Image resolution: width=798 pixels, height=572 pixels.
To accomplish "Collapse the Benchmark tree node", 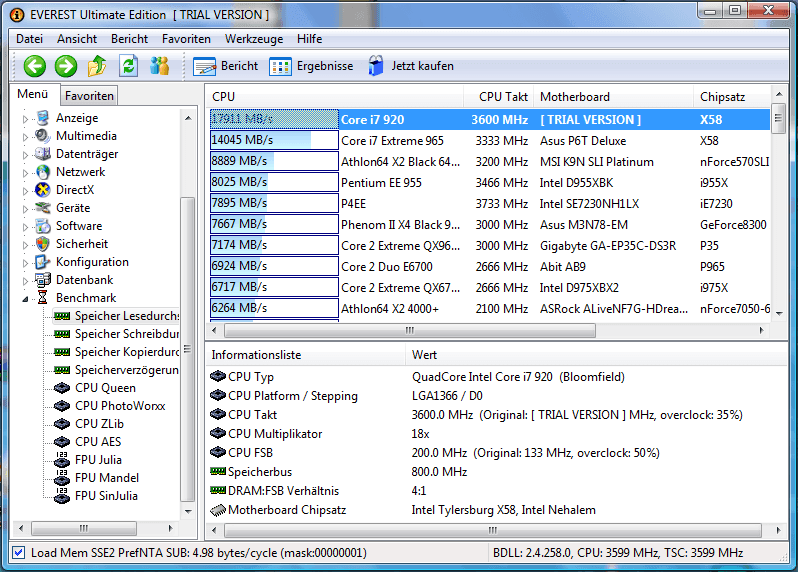I will [25, 299].
